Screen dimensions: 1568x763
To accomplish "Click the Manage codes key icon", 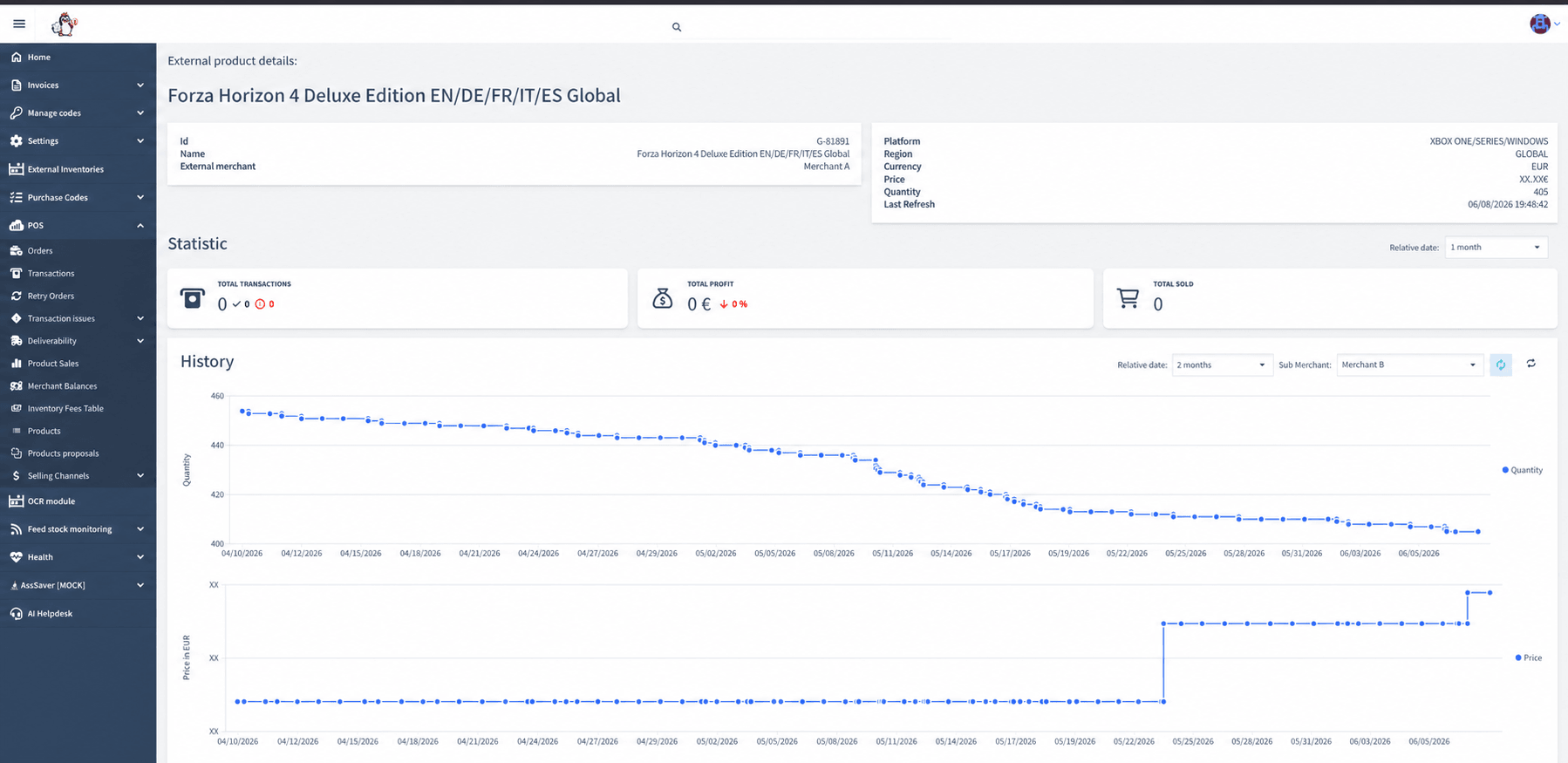I will (x=16, y=112).
